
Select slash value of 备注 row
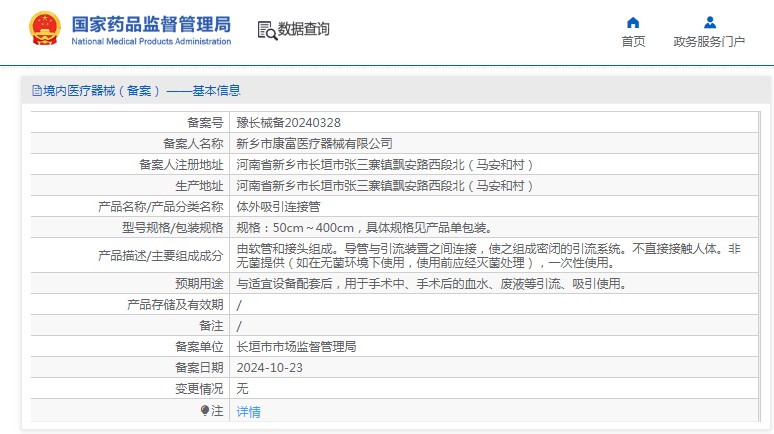pos(239,326)
